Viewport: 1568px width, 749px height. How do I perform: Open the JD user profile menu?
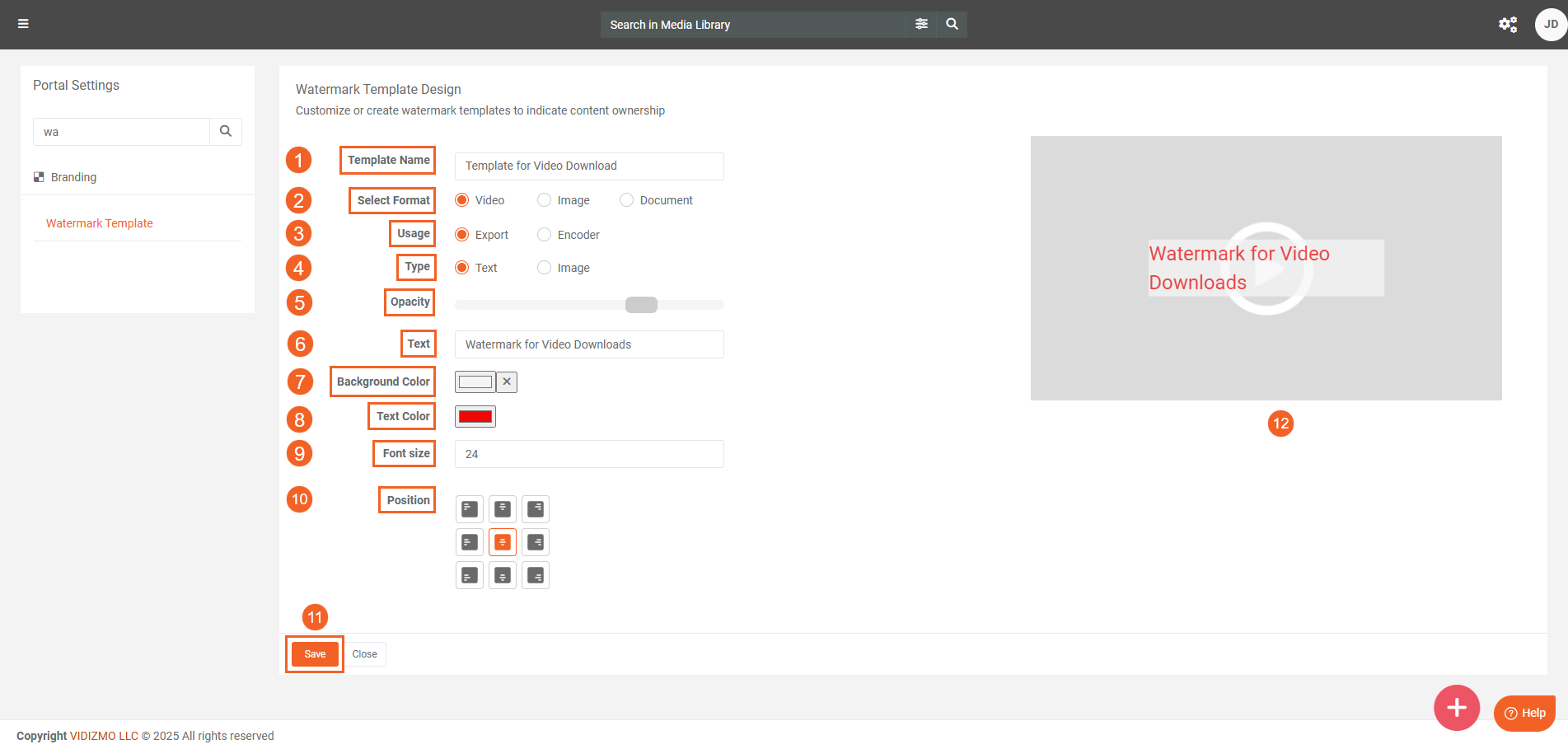coord(1550,24)
